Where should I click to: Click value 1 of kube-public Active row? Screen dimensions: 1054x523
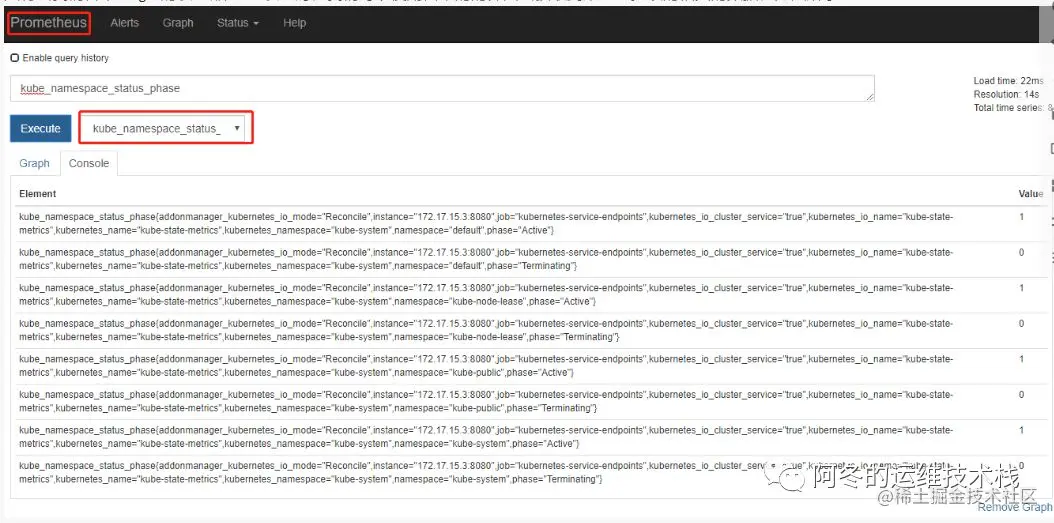pyautogui.click(x=1022, y=360)
